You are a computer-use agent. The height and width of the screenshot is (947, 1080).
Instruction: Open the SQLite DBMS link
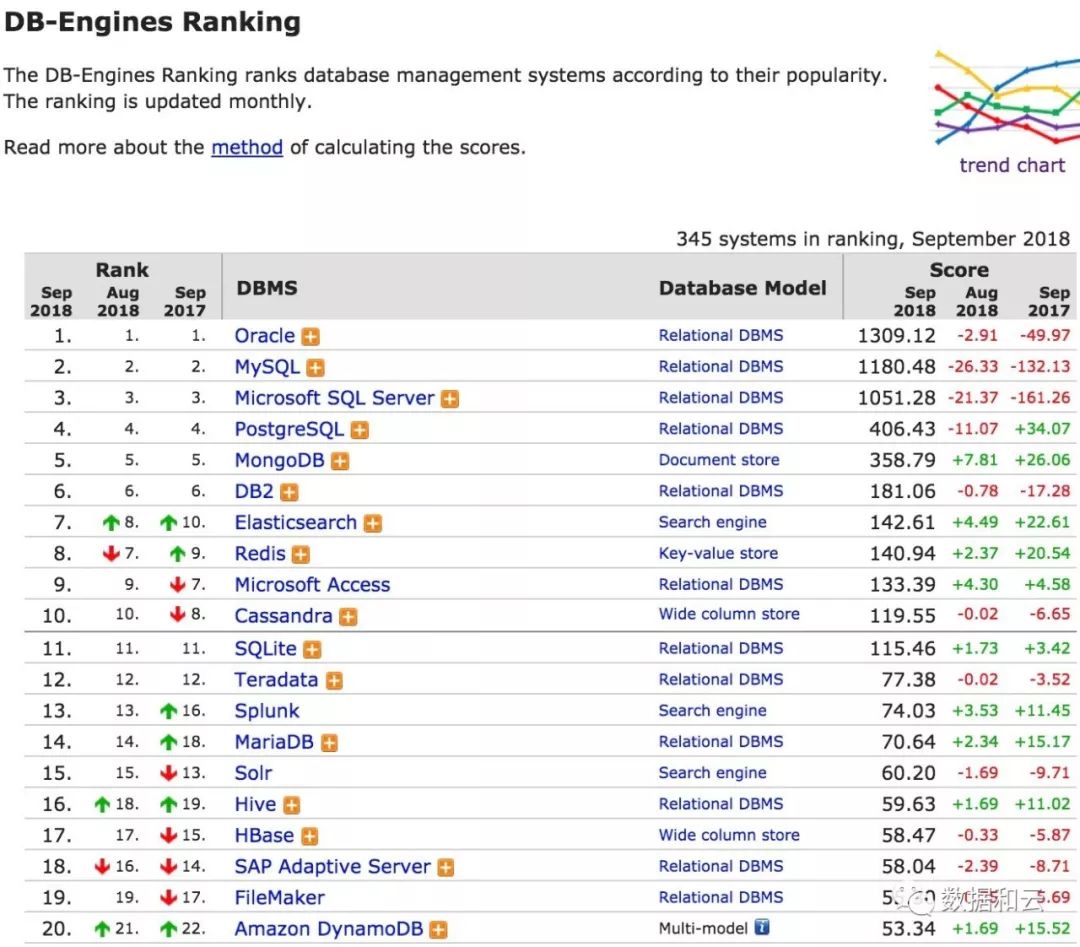pyautogui.click(x=265, y=648)
